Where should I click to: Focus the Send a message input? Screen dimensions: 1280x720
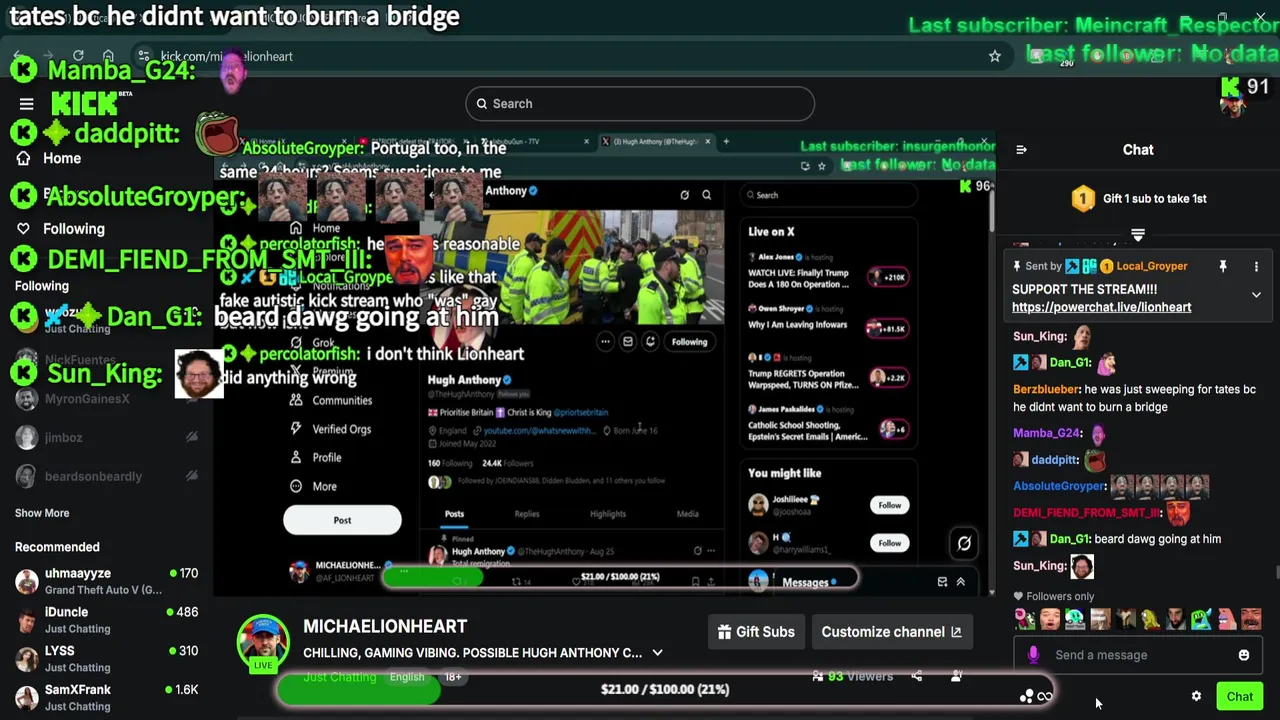coord(1136,655)
